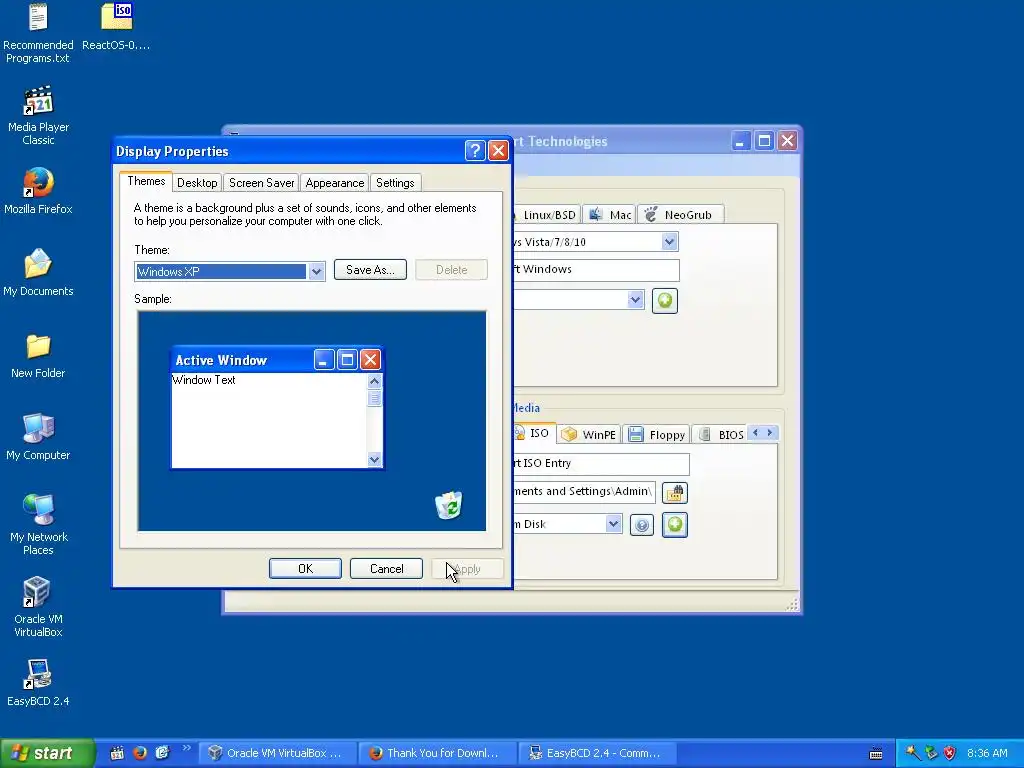Click the taskbar clock showing 8:36 AM
The height and width of the screenshot is (768, 1024).
[x=987, y=753]
